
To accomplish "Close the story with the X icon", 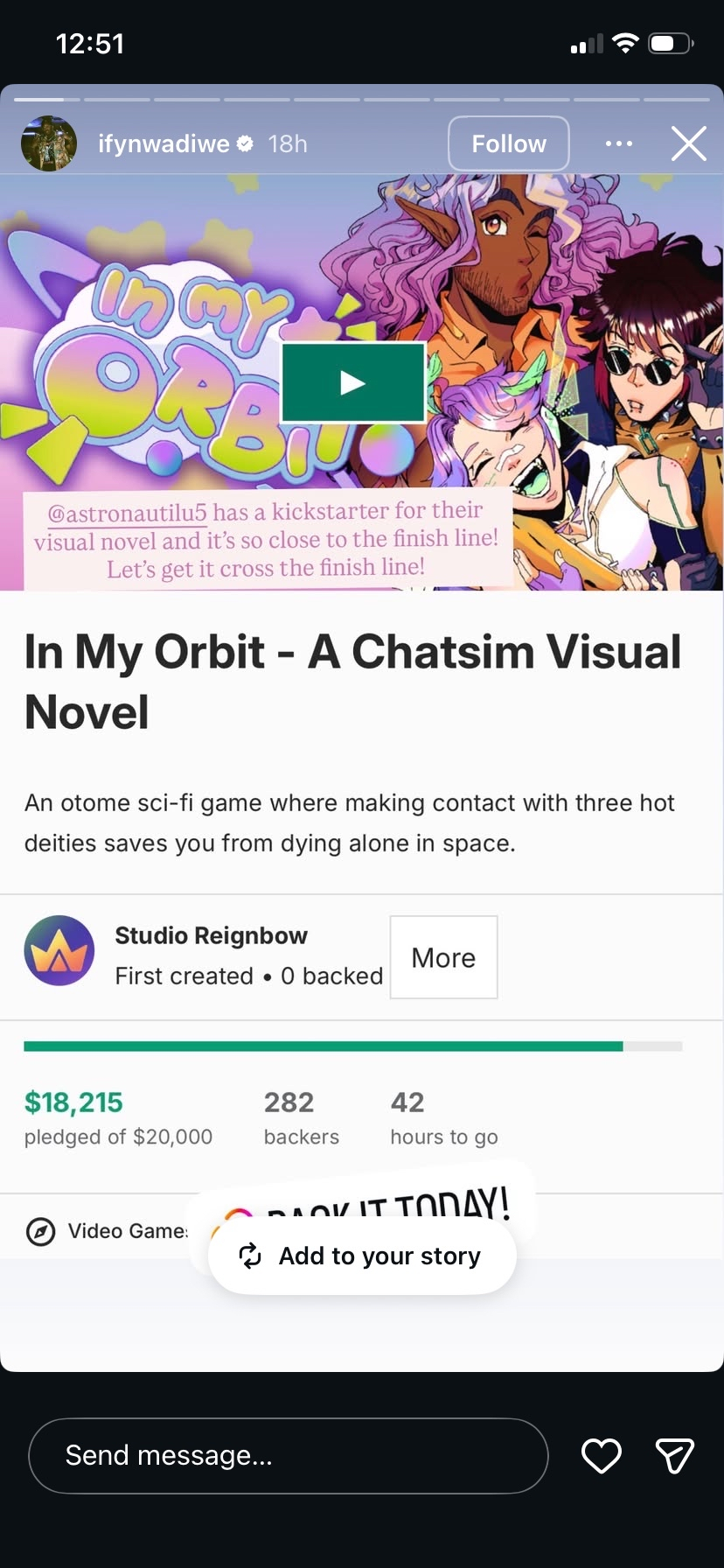I will pyautogui.click(x=688, y=143).
